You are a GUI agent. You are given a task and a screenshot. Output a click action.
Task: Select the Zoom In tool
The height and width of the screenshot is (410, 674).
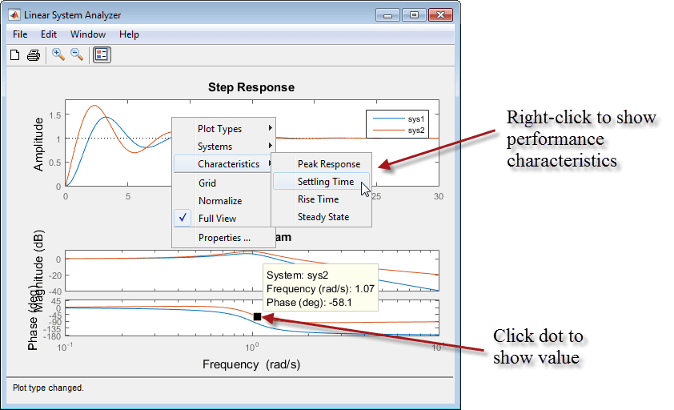(58, 55)
